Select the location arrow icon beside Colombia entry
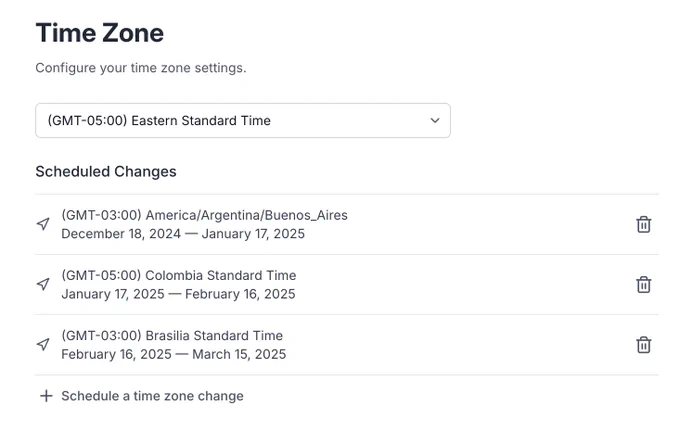Image resolution: width=680 pixels, height=431 pixels. (x=43, y=284)
